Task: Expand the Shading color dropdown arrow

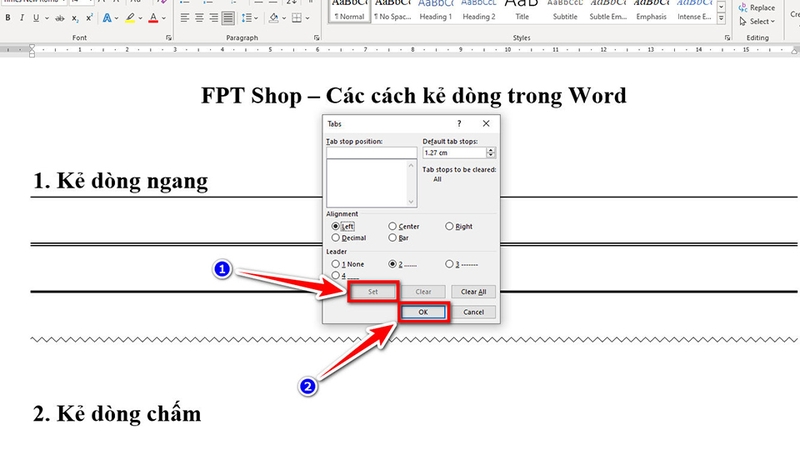Action: click(284, 18)
